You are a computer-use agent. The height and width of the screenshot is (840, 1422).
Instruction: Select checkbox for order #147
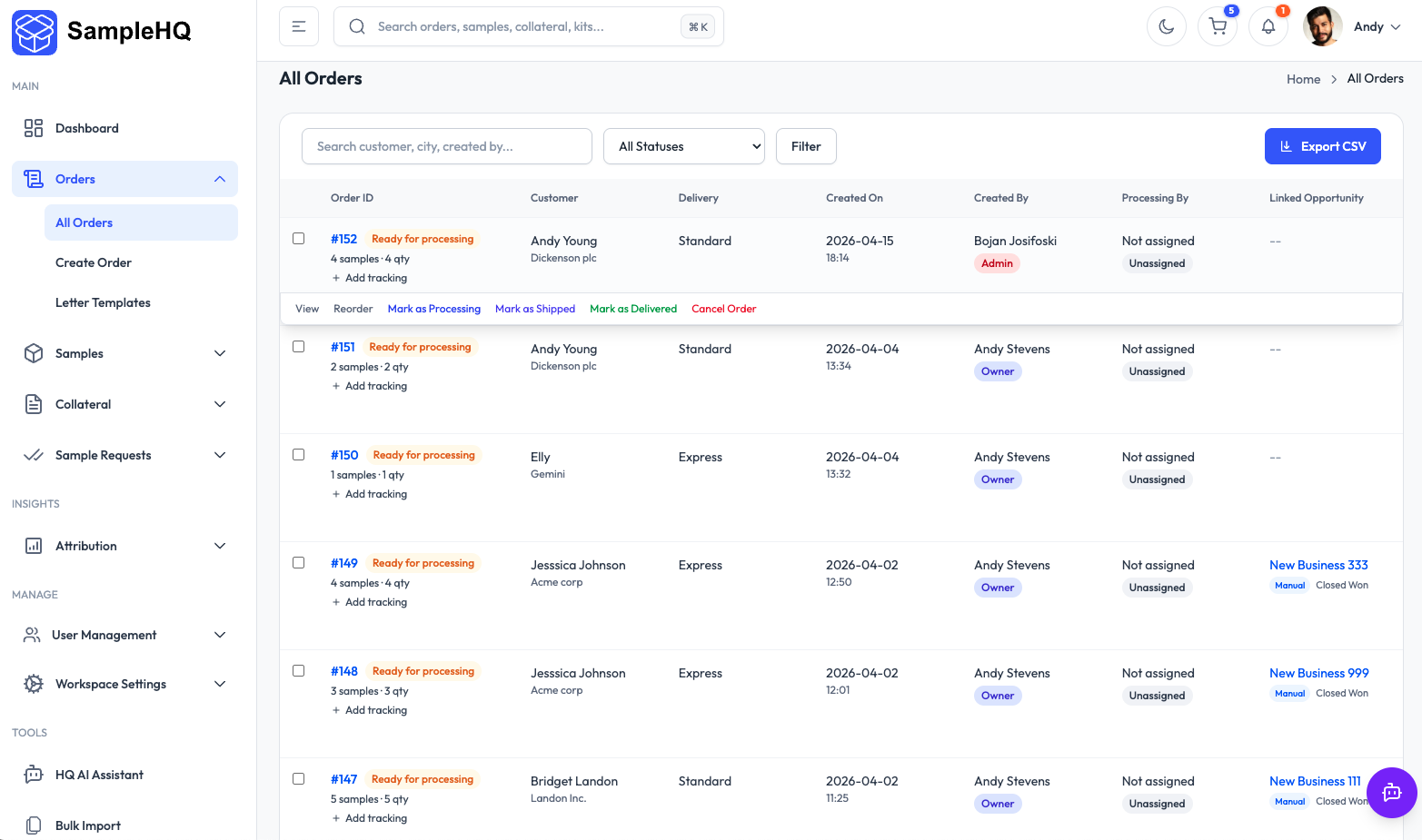(298, 779)
